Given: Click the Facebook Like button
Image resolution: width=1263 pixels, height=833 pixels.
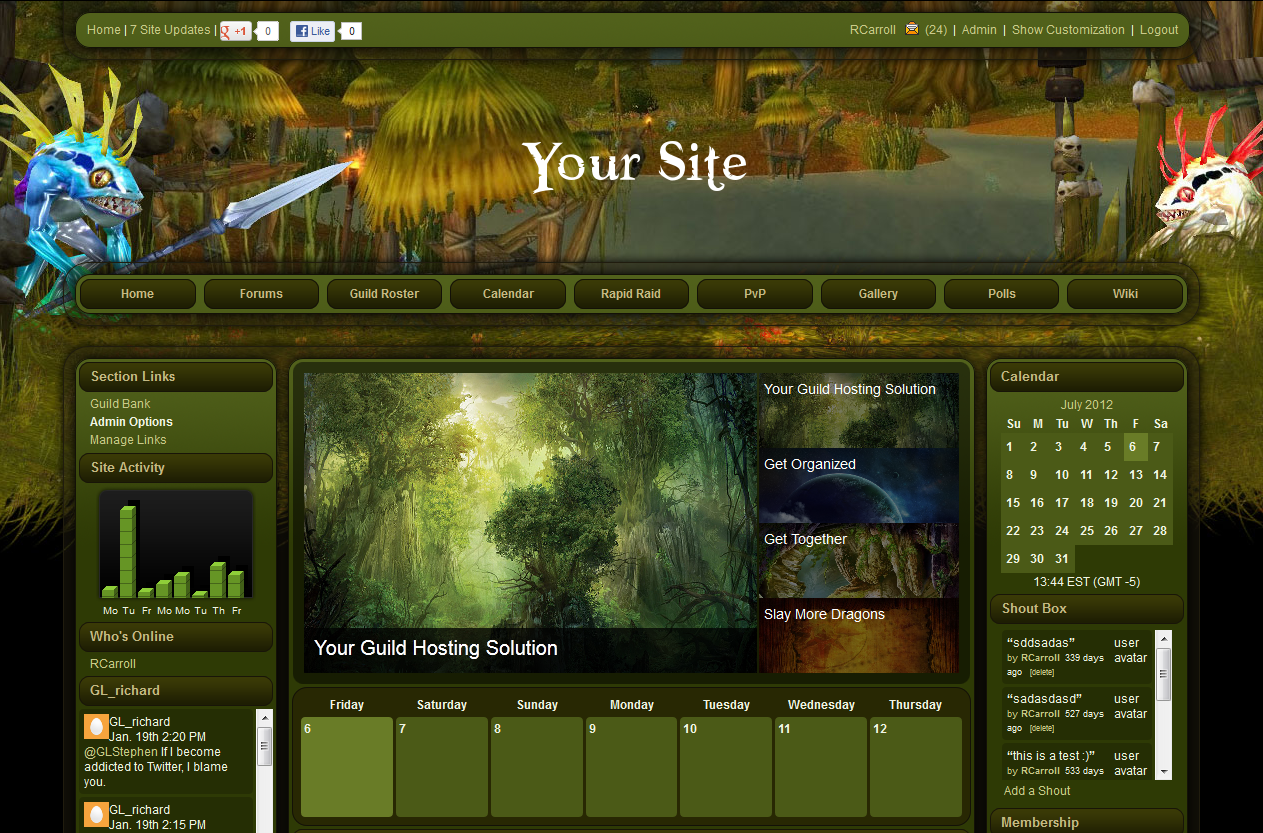Looking at the screenshot, I should tap(313, 31).
